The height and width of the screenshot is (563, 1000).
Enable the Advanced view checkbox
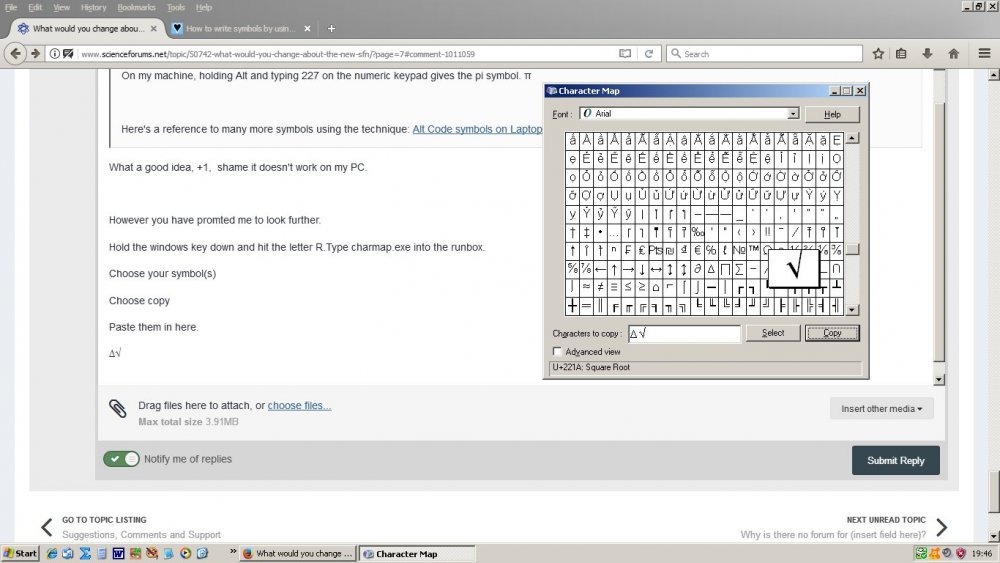(x=557, y=352)
